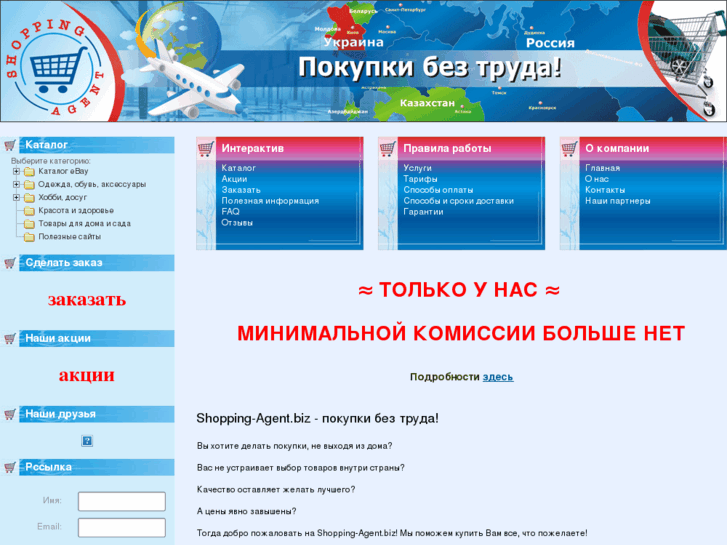Open Наши партнеры menu item
The height and width of the screenshot is (545, 727).
pyautogui.click(x=618, y=201)
